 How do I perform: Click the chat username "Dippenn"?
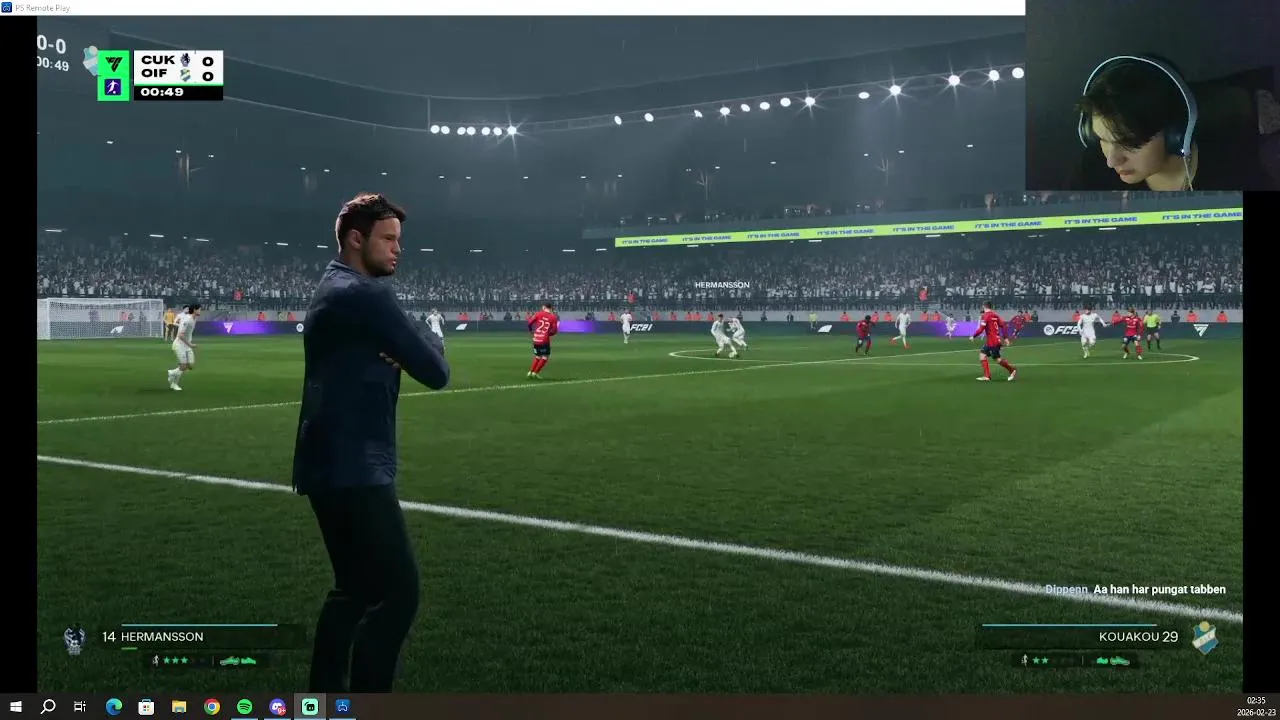pos(1066,590)
